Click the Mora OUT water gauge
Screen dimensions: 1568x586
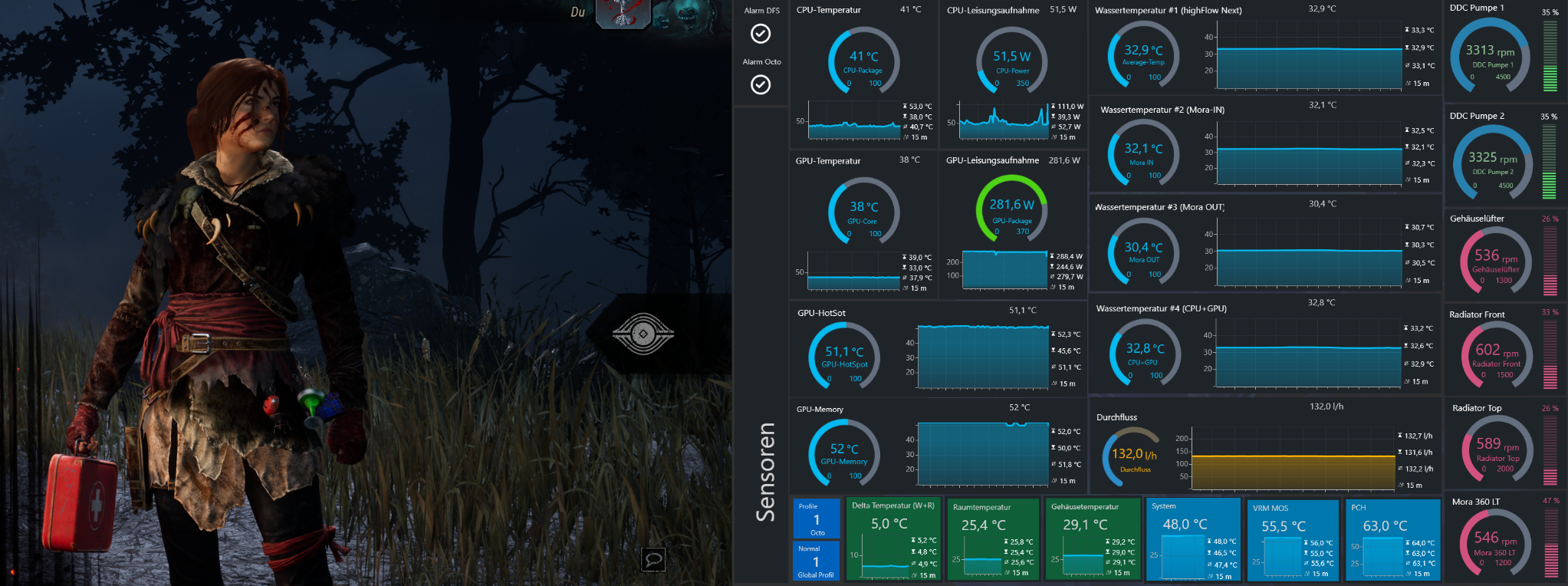pyautogui.click(x=1143, y=252)
